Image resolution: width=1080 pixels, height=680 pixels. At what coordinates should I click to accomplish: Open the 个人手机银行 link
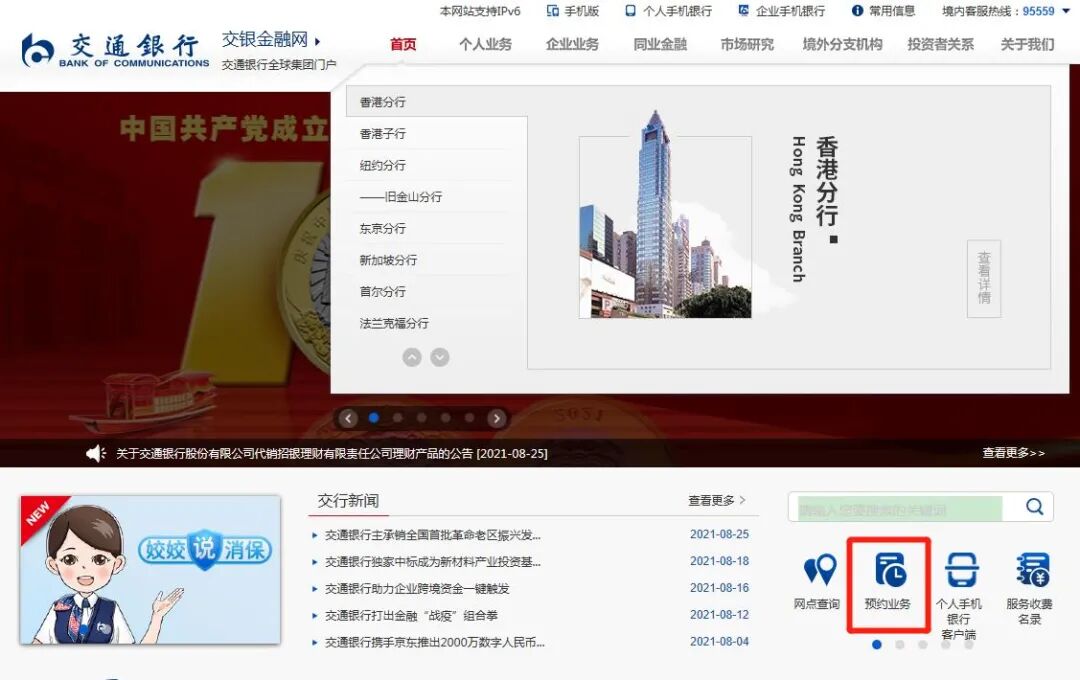coord(668,11)
